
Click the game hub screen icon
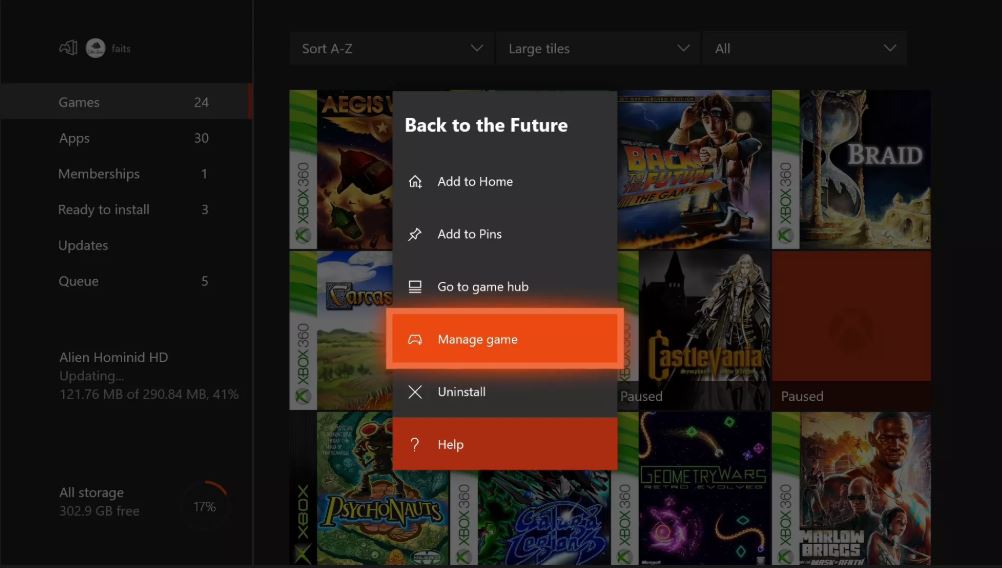pos(415,287)
